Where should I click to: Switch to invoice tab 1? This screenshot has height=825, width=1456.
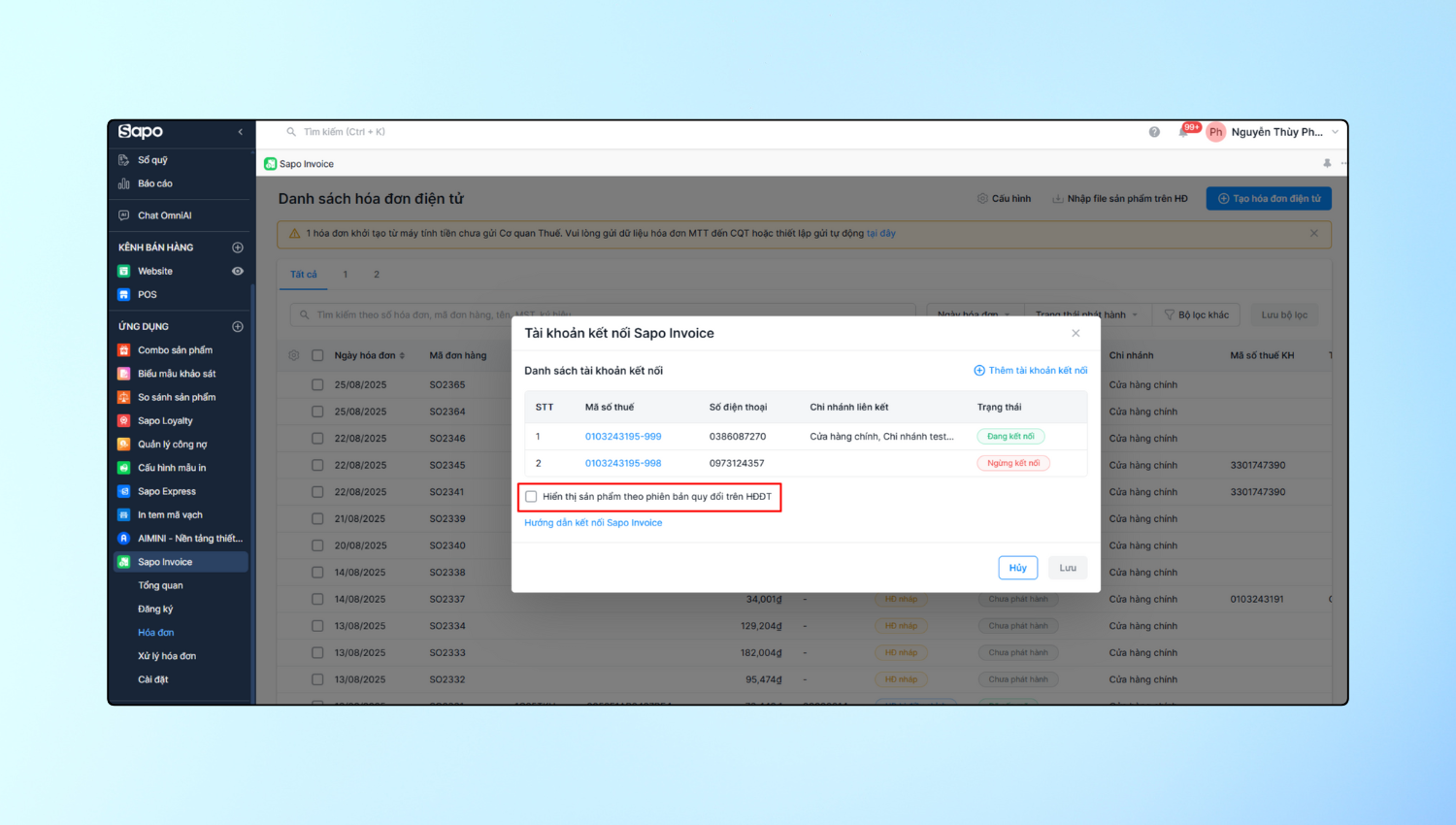point(346,275)
